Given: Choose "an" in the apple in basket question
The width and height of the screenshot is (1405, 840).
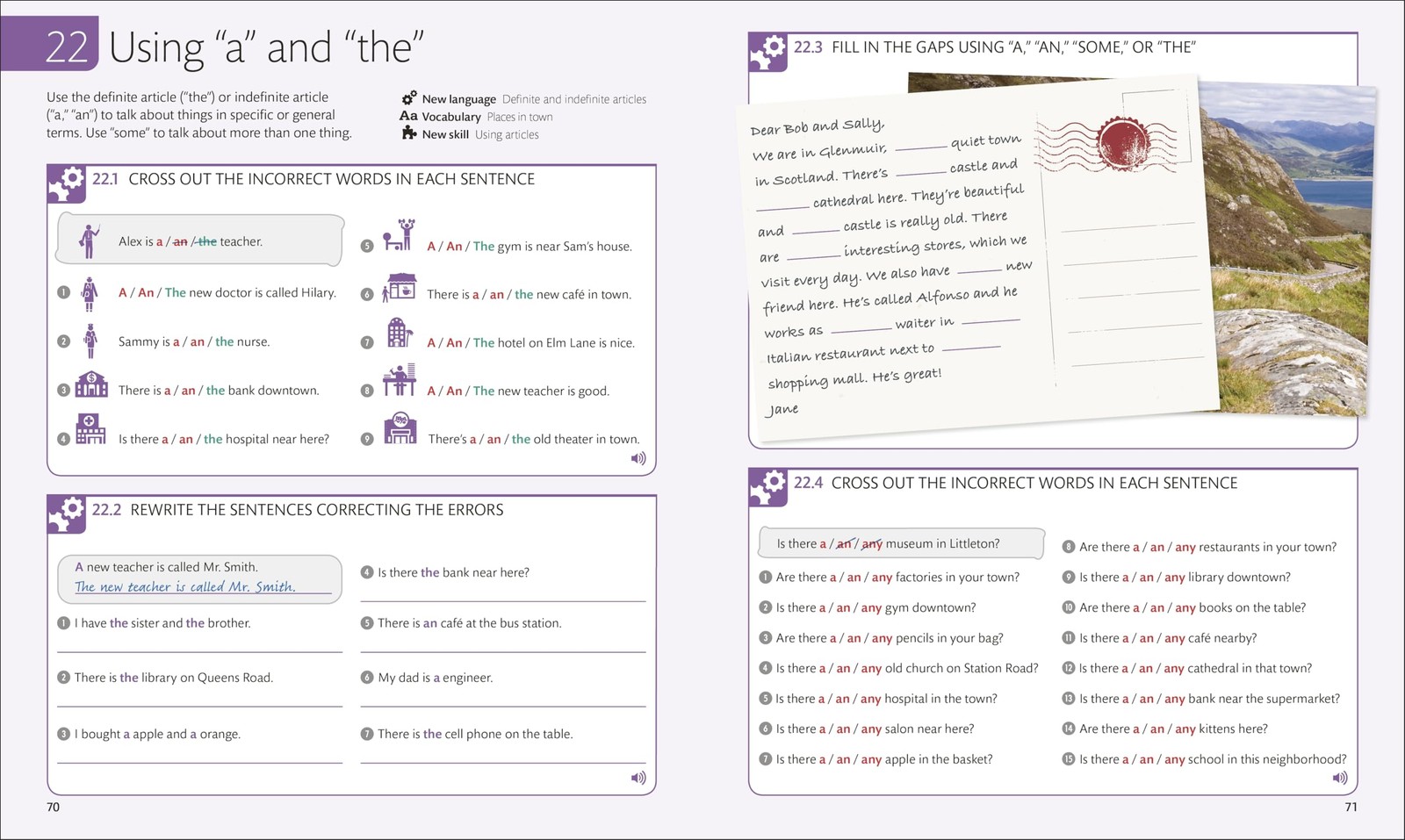Looking at the screenshot, I should click(x=843, y=759).
